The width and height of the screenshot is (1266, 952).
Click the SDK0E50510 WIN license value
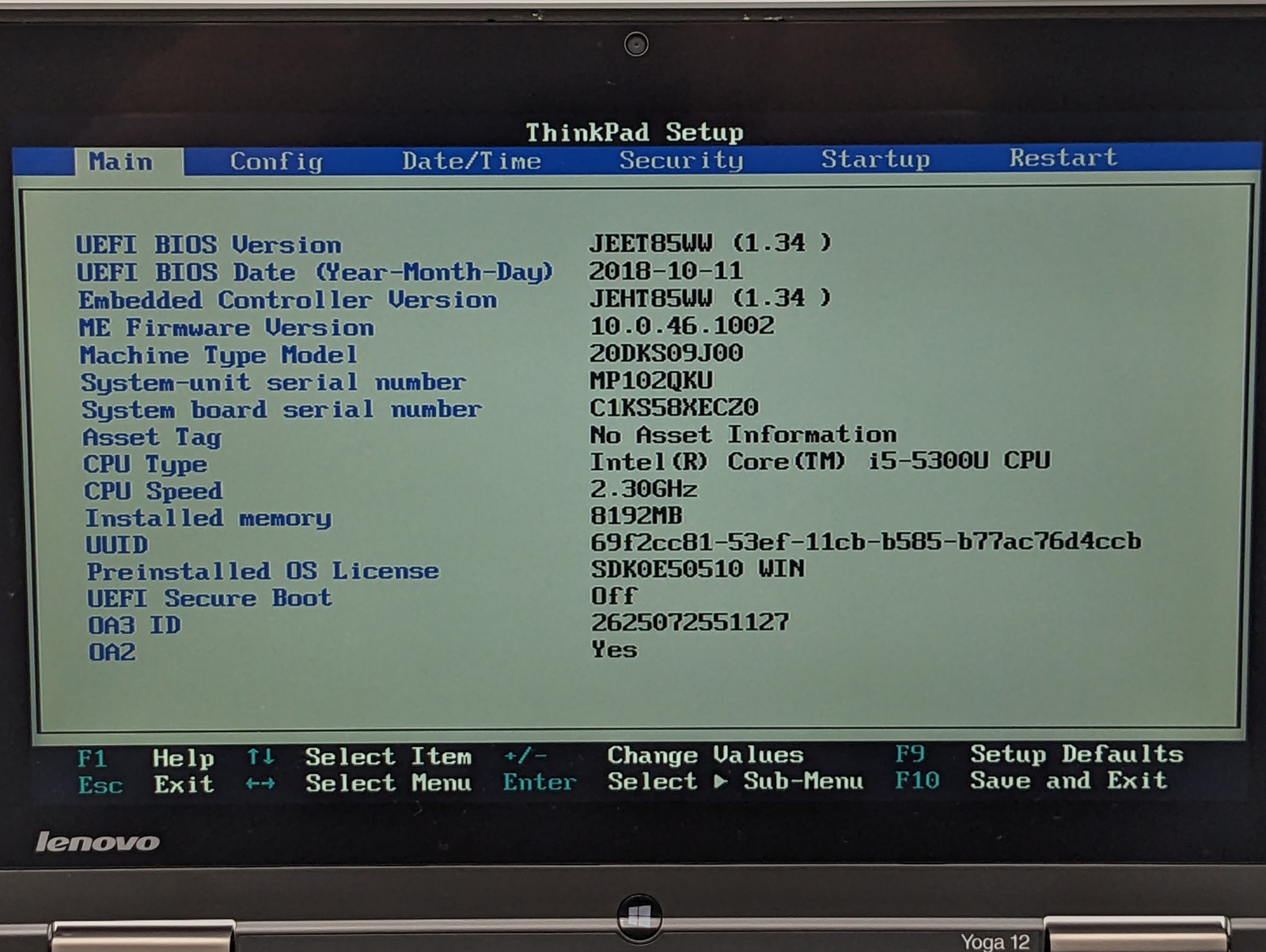698,568
